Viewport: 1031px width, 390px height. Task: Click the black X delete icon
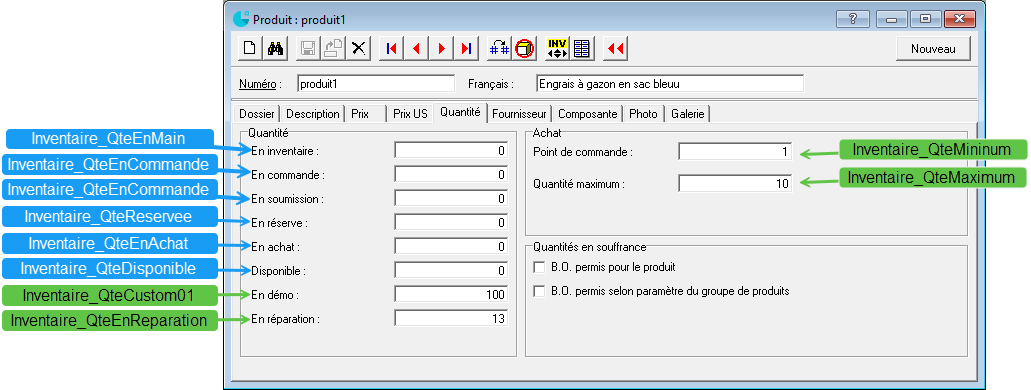358,48
